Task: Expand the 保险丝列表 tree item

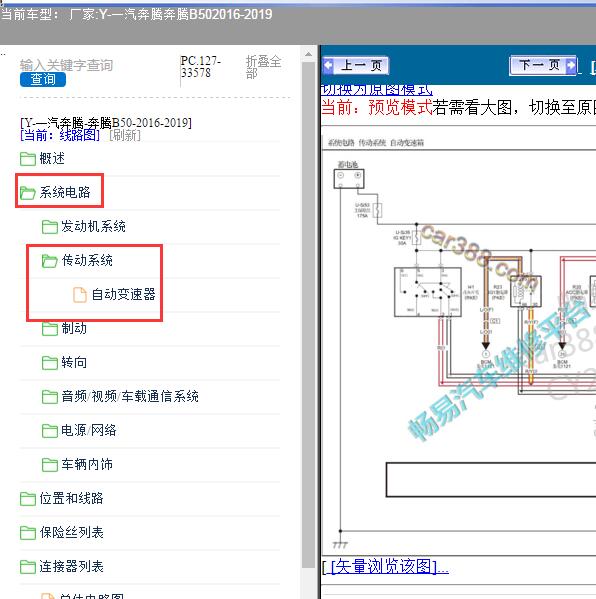Action: pyautogui.click(x=71, y=533)
